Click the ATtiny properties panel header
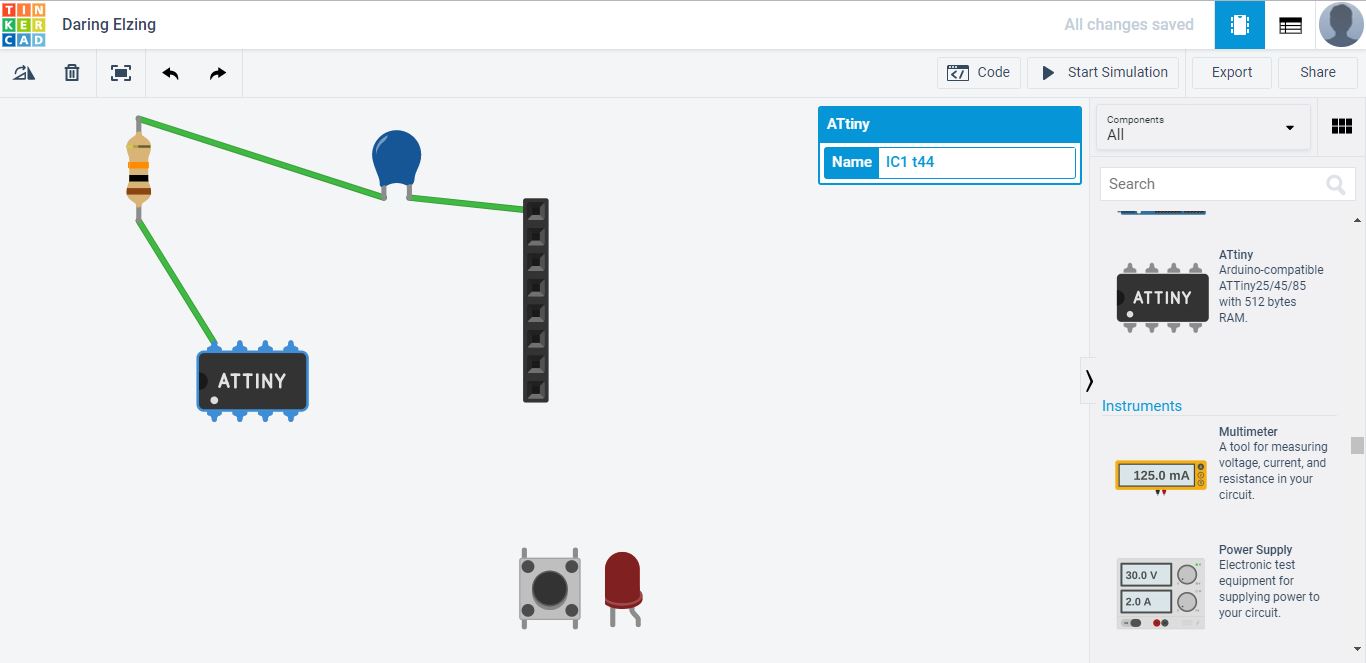The image size is (1366, 663). pos(950,124)
